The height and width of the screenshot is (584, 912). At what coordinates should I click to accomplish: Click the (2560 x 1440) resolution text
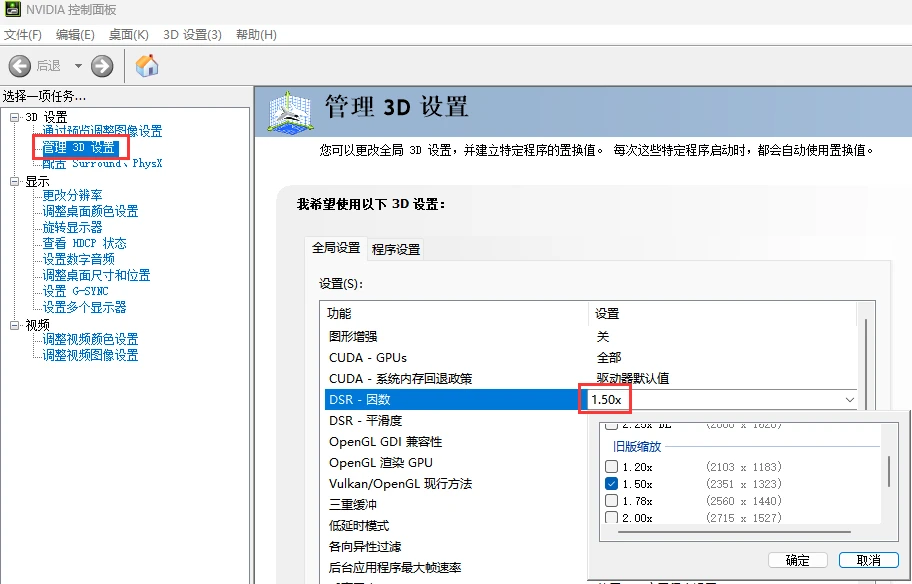click(x=744, y=501)
